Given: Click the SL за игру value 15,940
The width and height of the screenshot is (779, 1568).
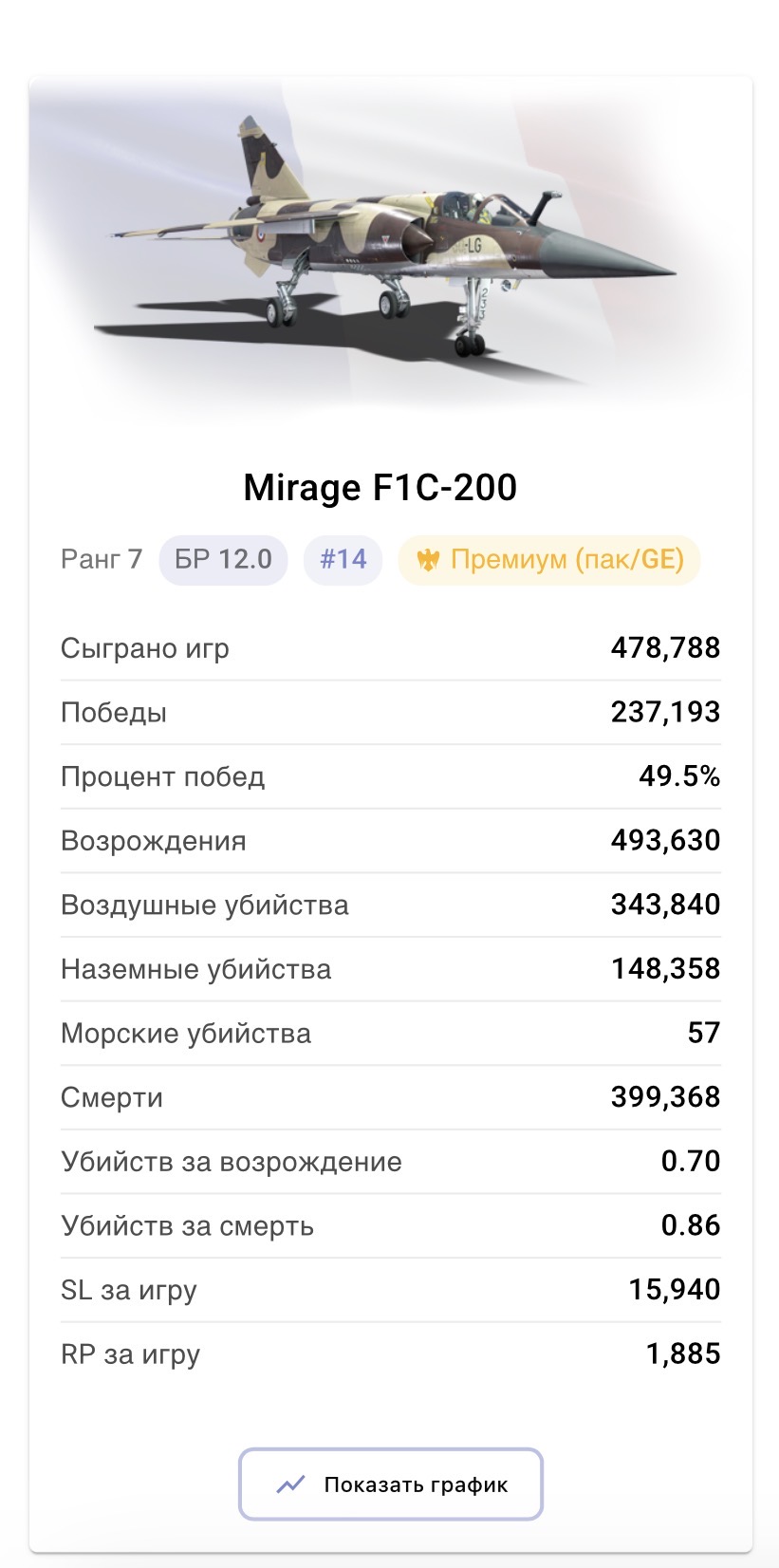Looking at the screenshot, I should coord(674,1290).
